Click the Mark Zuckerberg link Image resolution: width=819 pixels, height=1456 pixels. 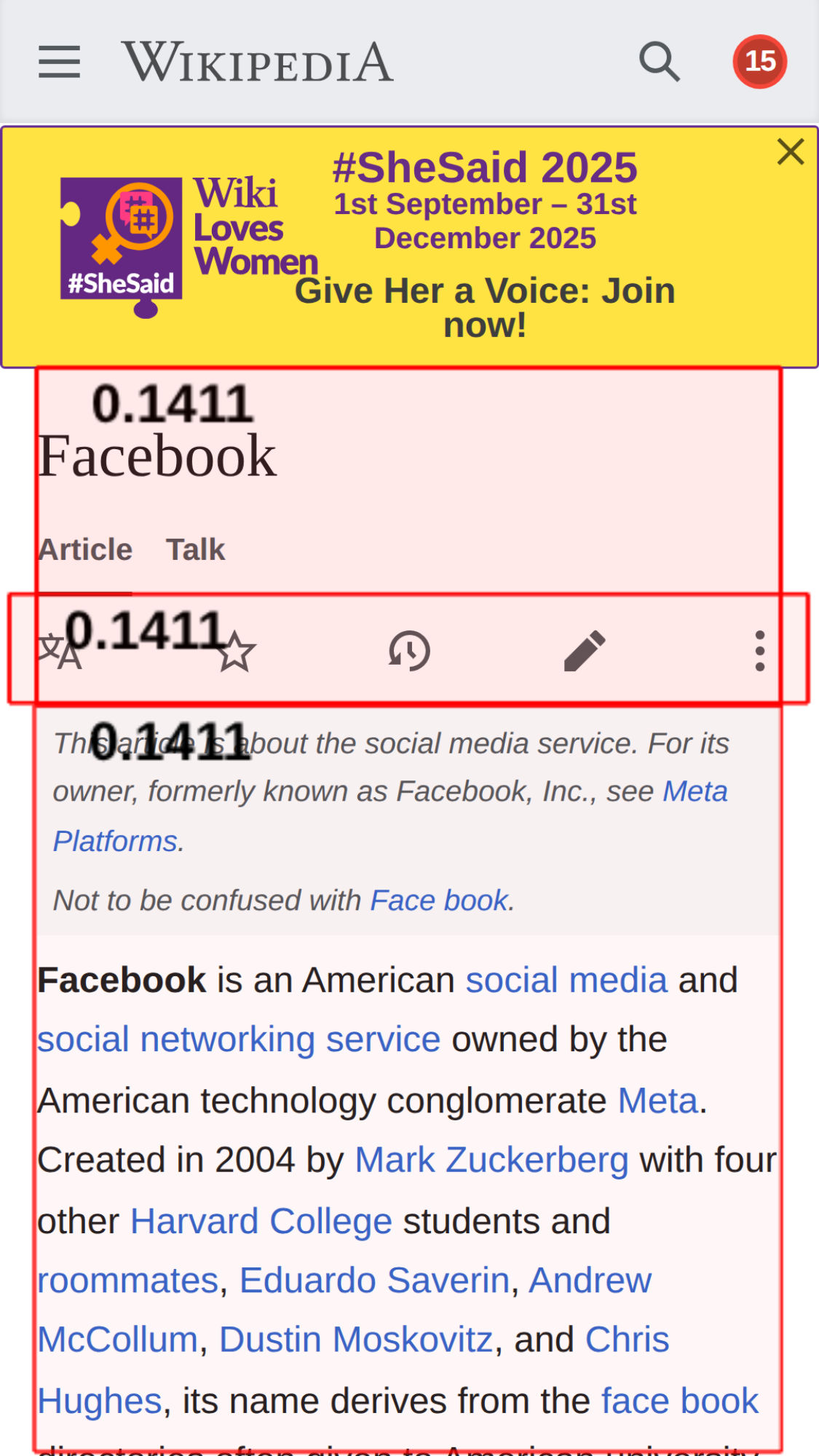click(491, 1160)
